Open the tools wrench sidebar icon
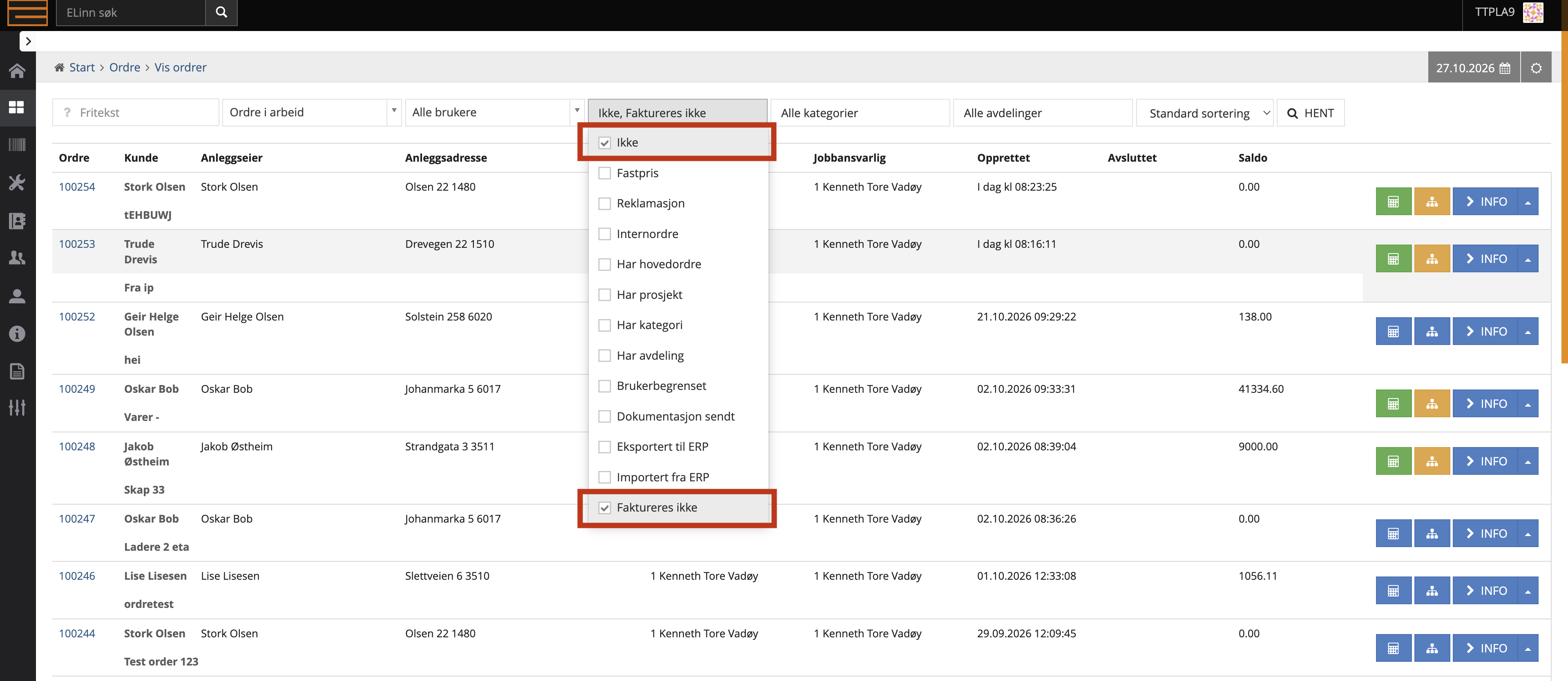The image size is (1568, 681). coord(17,182)
